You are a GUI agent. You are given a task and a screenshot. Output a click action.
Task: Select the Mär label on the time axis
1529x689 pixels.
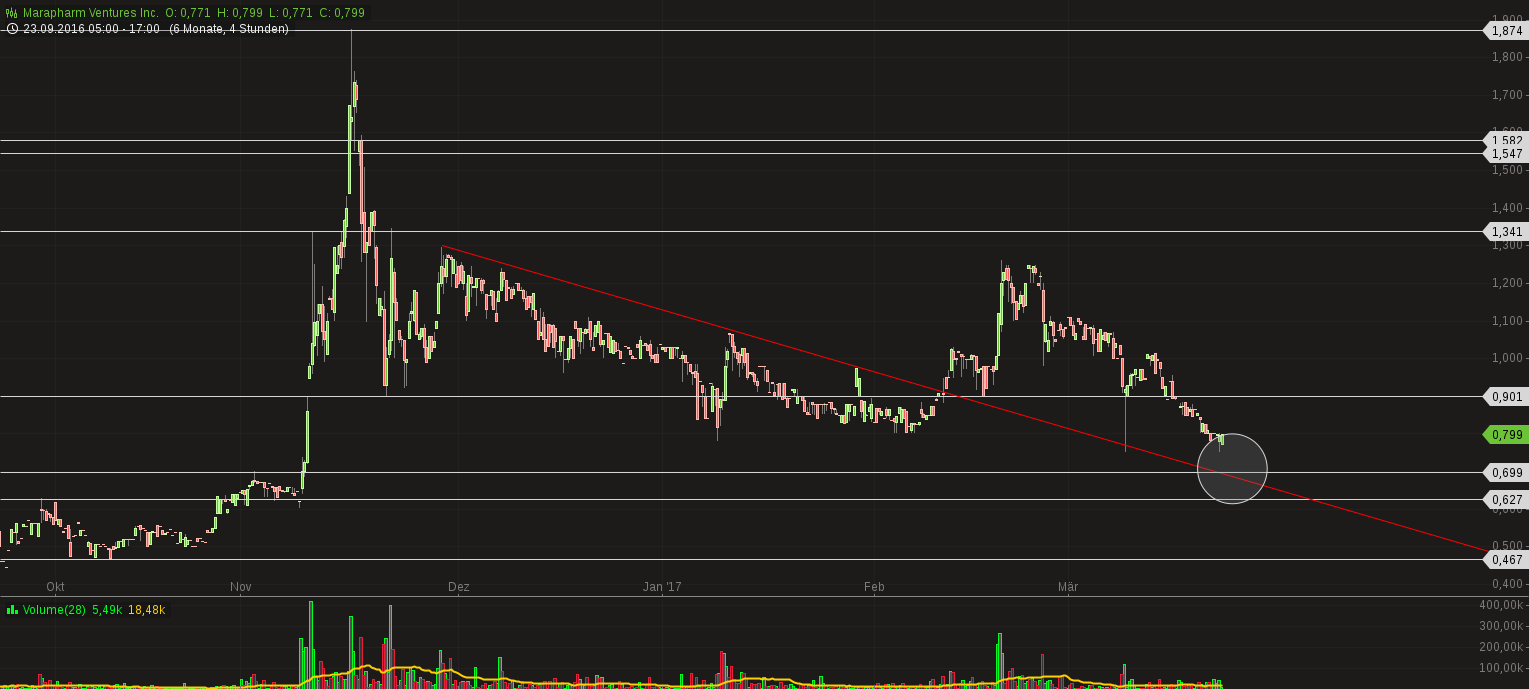pyautogui.click(x=1068, y=587)
